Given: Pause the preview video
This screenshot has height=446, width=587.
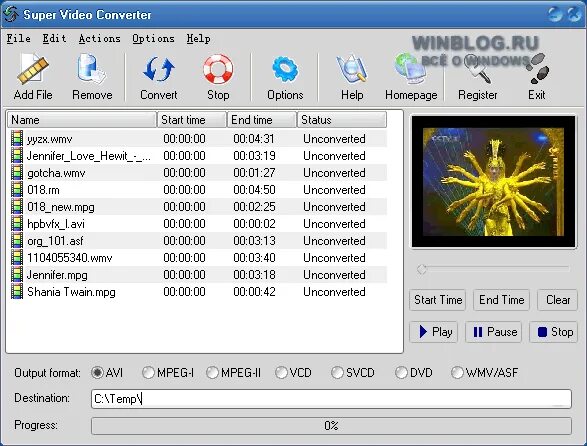Looking at the screenshot, I should pyautogui.click(x=493, y=332).
